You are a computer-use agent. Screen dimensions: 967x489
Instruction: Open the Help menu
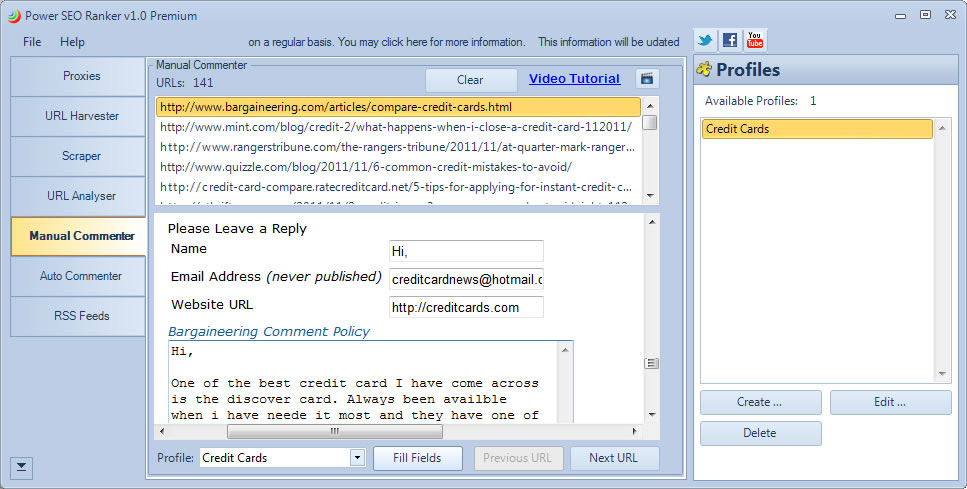coord(72,42)
